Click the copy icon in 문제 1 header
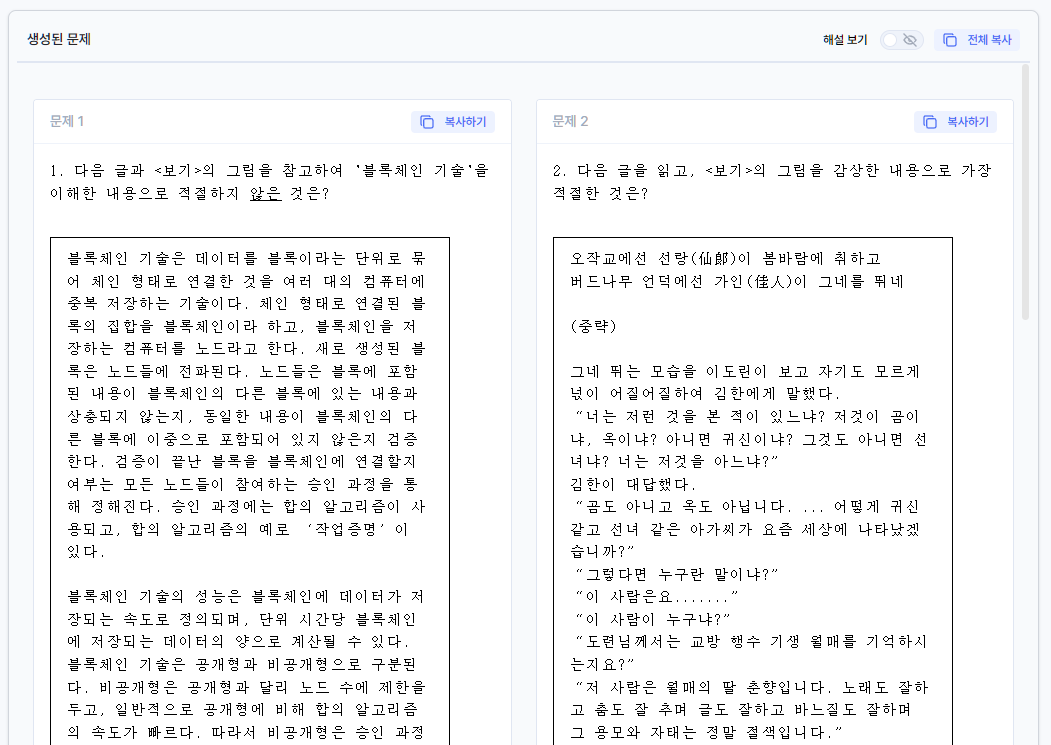The width and height of the screenshot is (1051, 745). [427, 122]
